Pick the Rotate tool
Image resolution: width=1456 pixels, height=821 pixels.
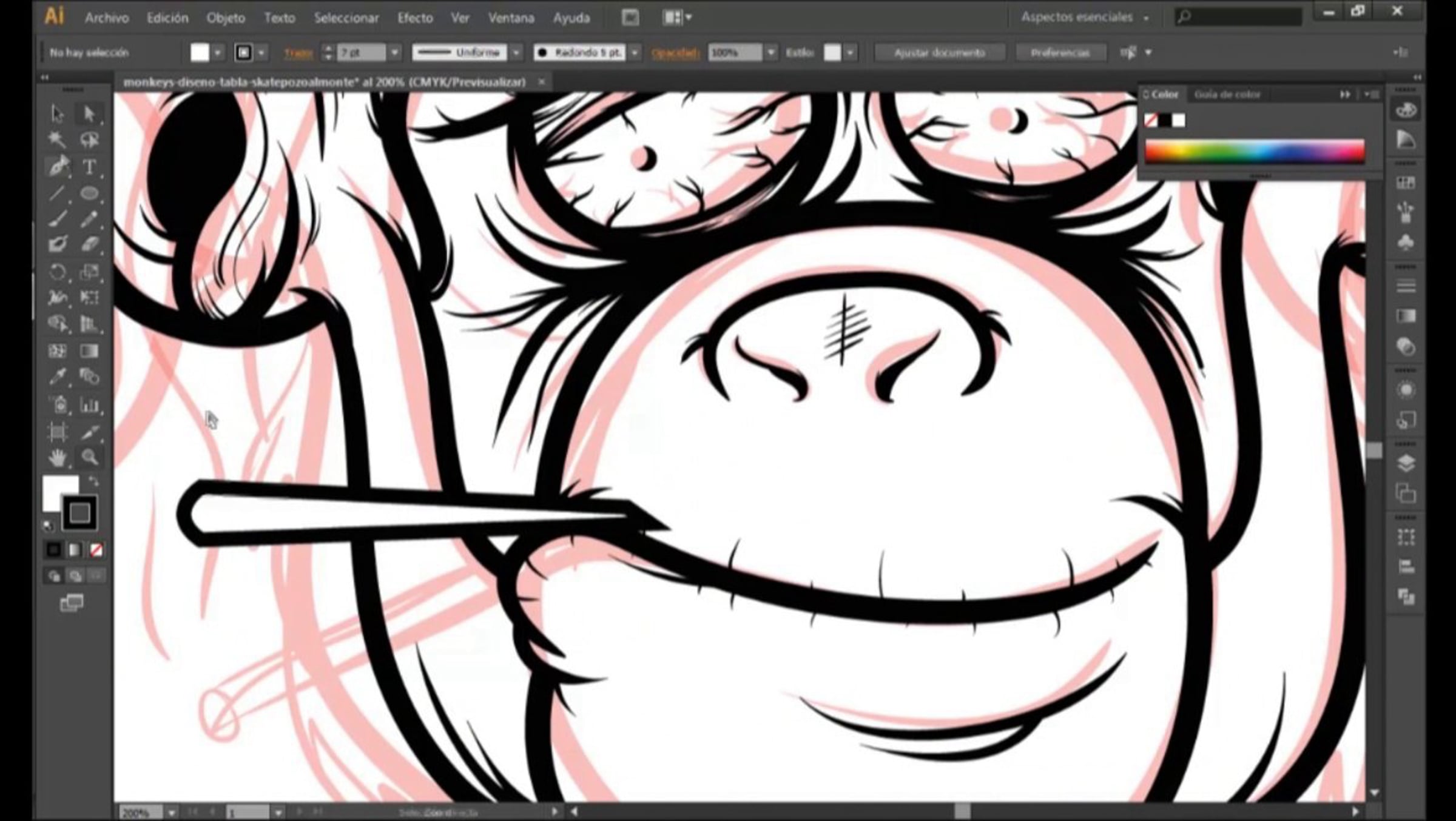coord(57,272)
